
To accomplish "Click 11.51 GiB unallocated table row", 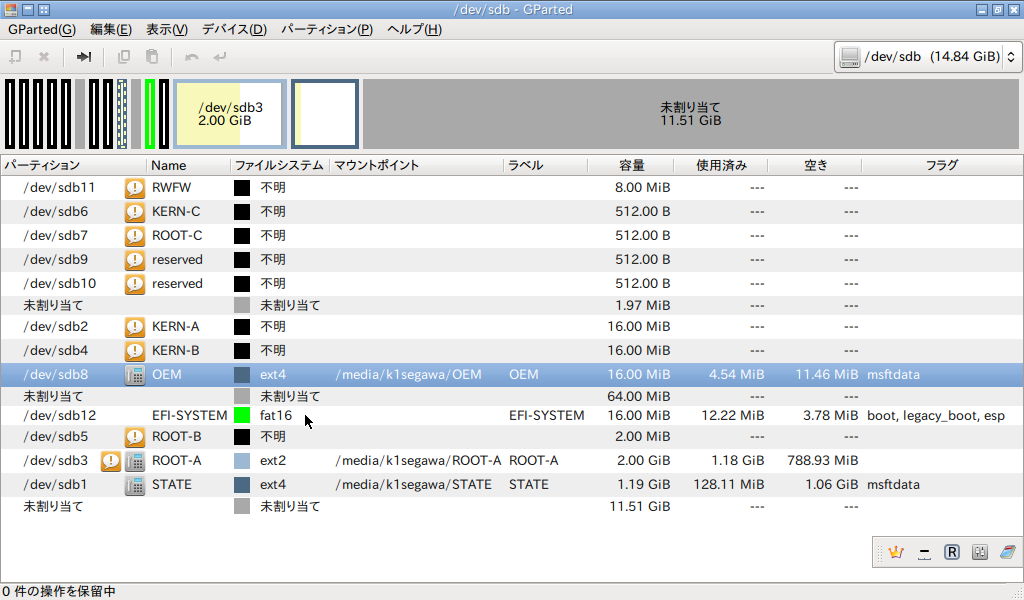I will [512, 507].
